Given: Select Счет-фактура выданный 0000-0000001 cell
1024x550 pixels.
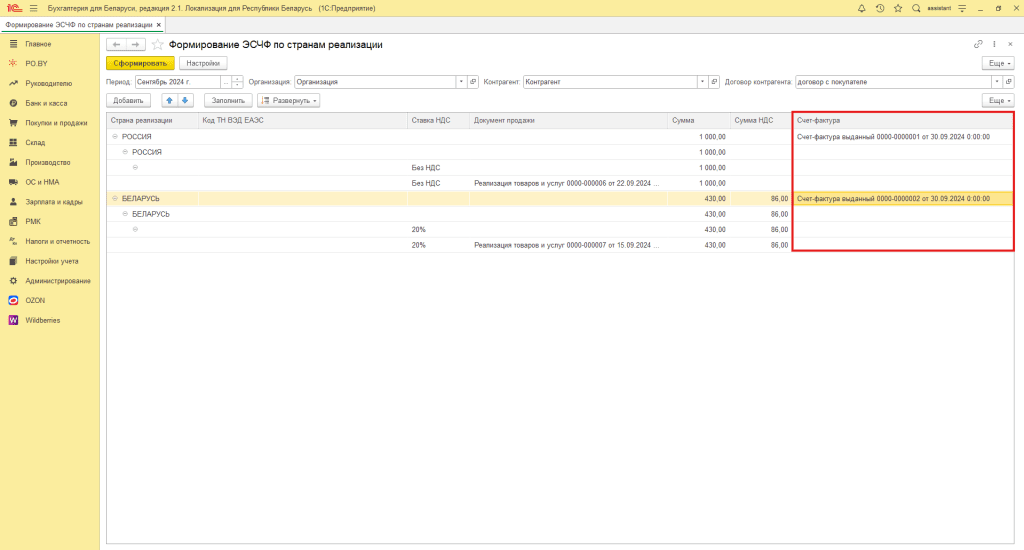Looking at the screenshot, I should click(x=903, y=137).
